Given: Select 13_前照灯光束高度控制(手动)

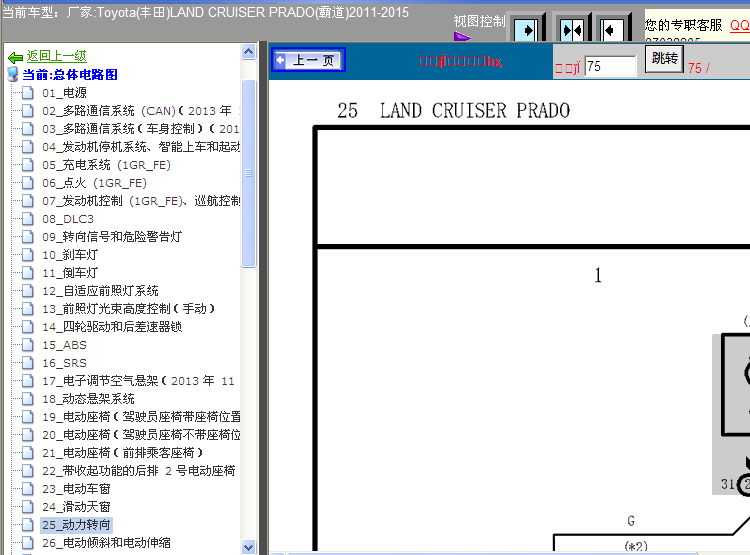Looking at the screenshot, I should pos(128,309).
